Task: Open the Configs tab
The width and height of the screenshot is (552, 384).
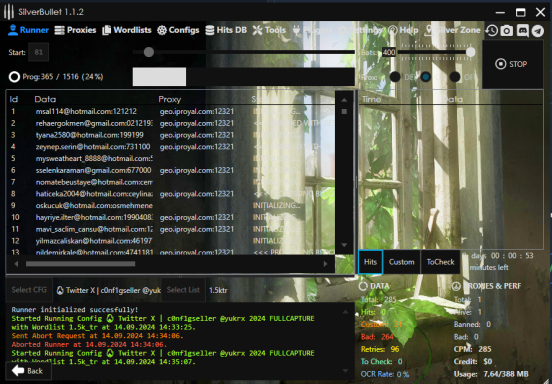Action: click(x=178, y=30)
